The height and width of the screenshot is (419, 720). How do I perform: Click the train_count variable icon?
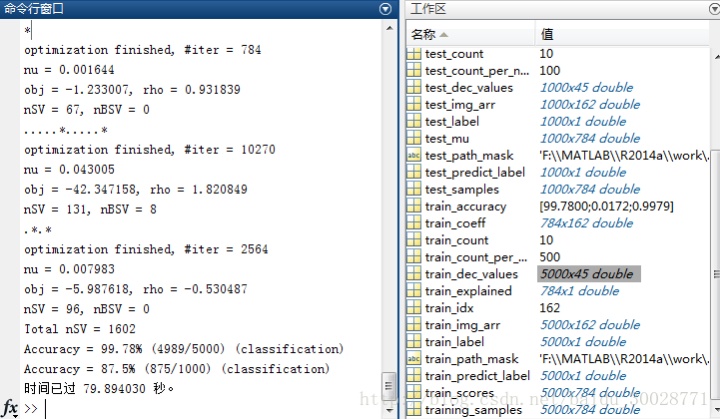click(x=413, y=241)
